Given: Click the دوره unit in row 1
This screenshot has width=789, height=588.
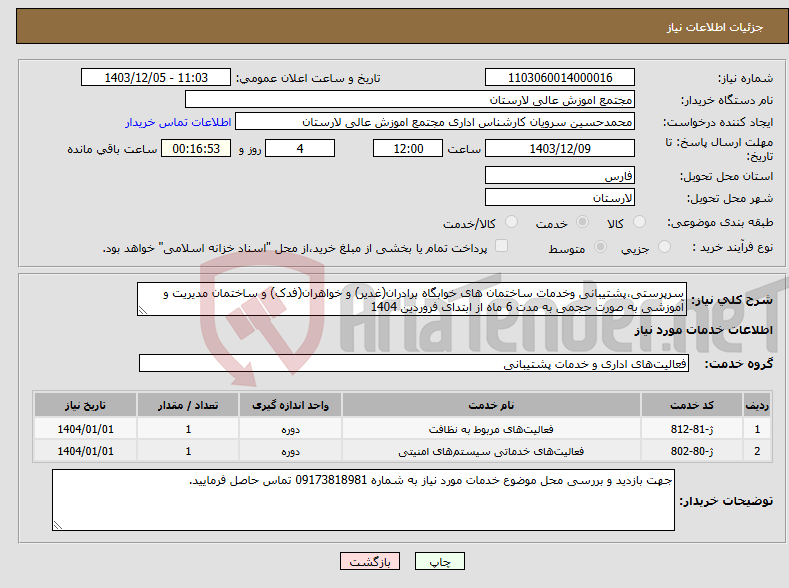Looking at the screenshot, I should [290, 430].
